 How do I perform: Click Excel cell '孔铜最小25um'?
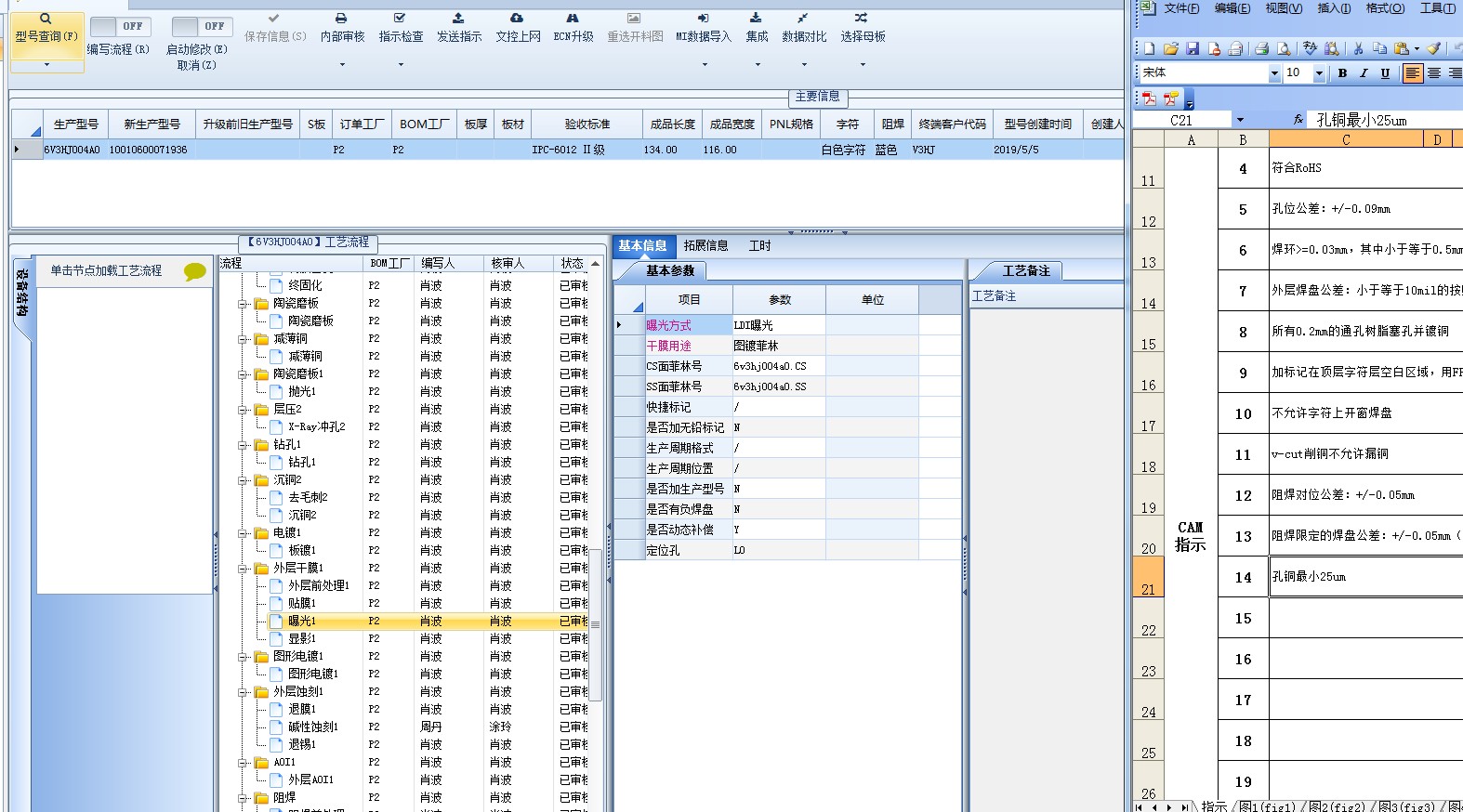click(1366, 577)
